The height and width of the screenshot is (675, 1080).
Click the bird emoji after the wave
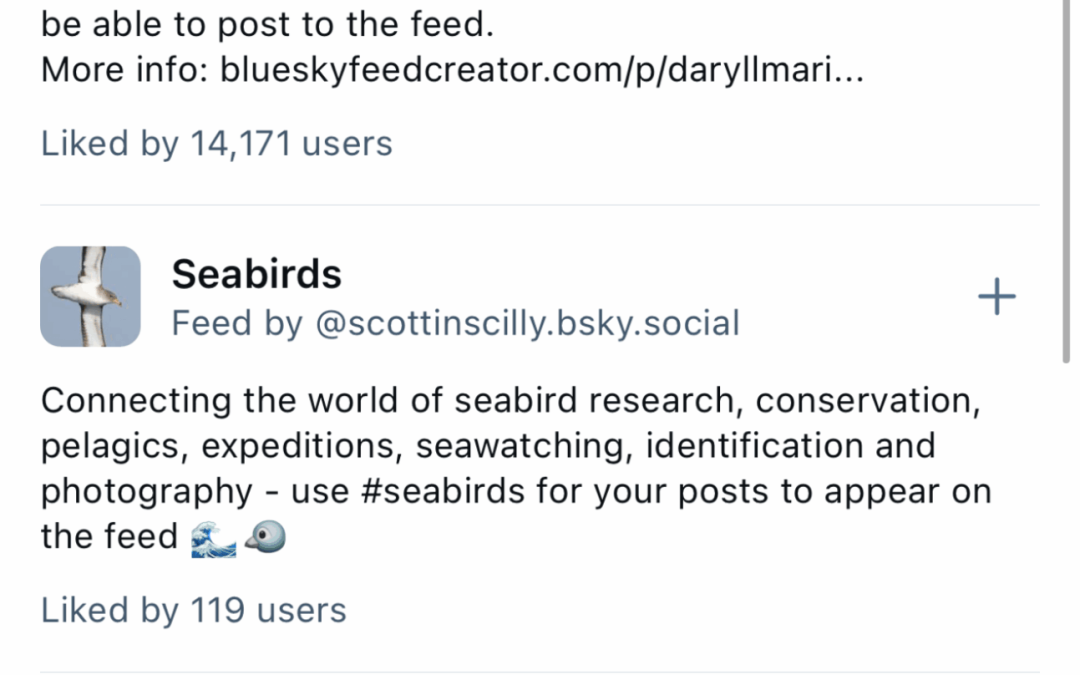[x=265, y=538]
